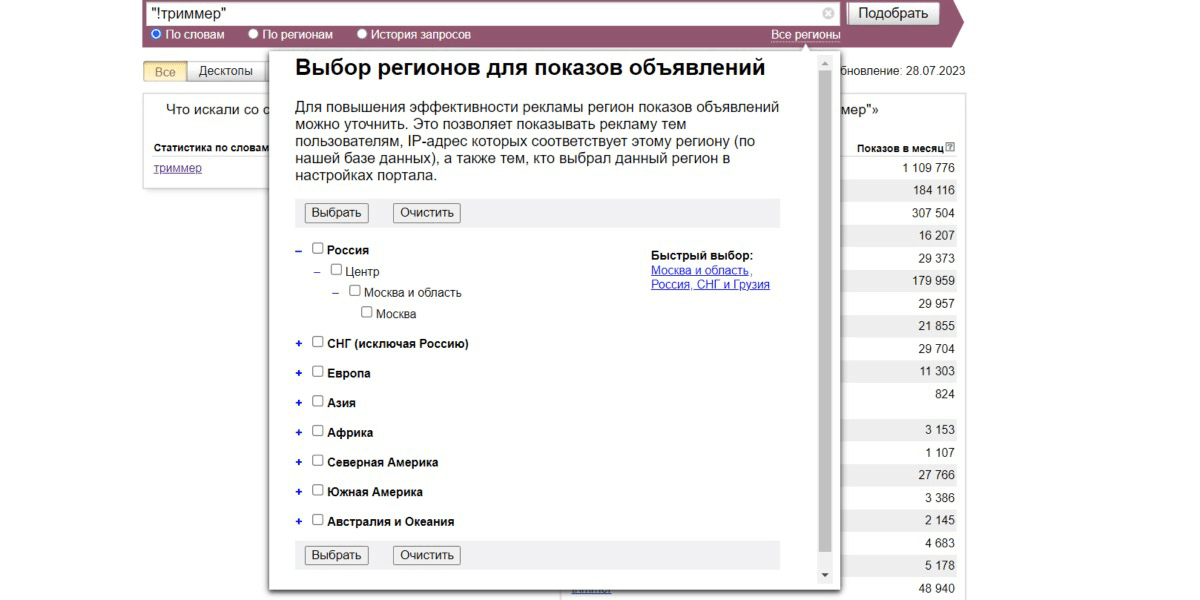1200x600 pixels.
Task: Click the 307 504 impressions value
Action: click(x=933, y=213)
